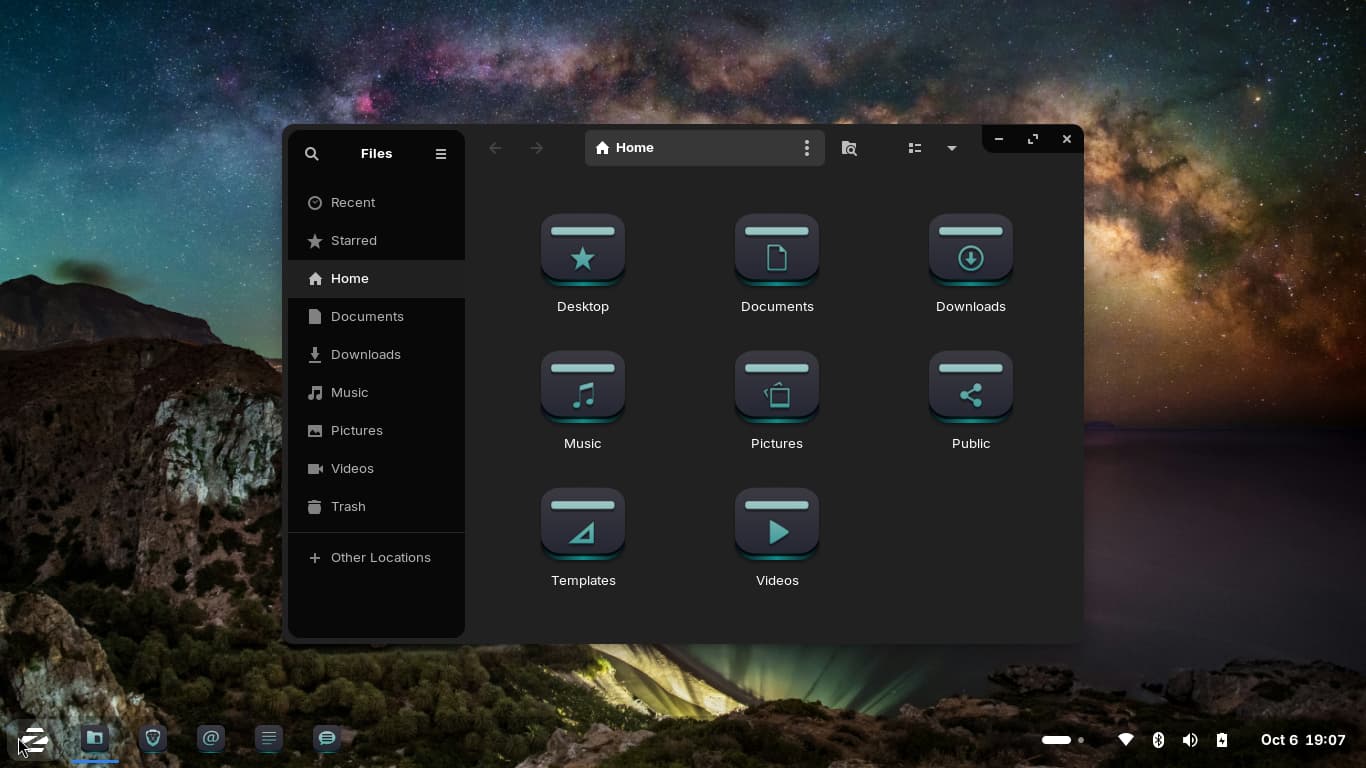
Task: Click Other Locations in sidebar
Action: 379,558
